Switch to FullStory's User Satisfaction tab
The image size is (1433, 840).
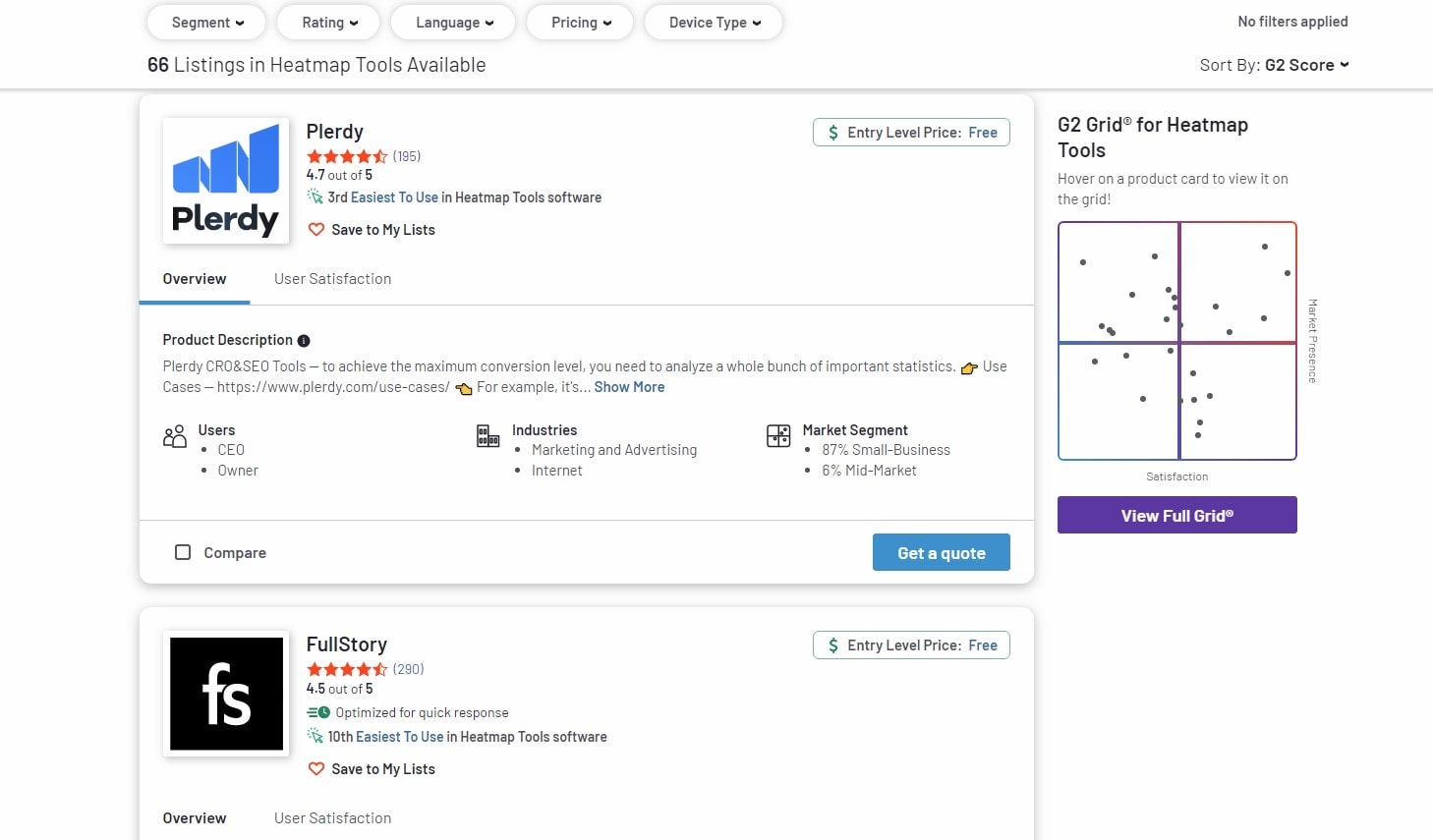[332, 818]
